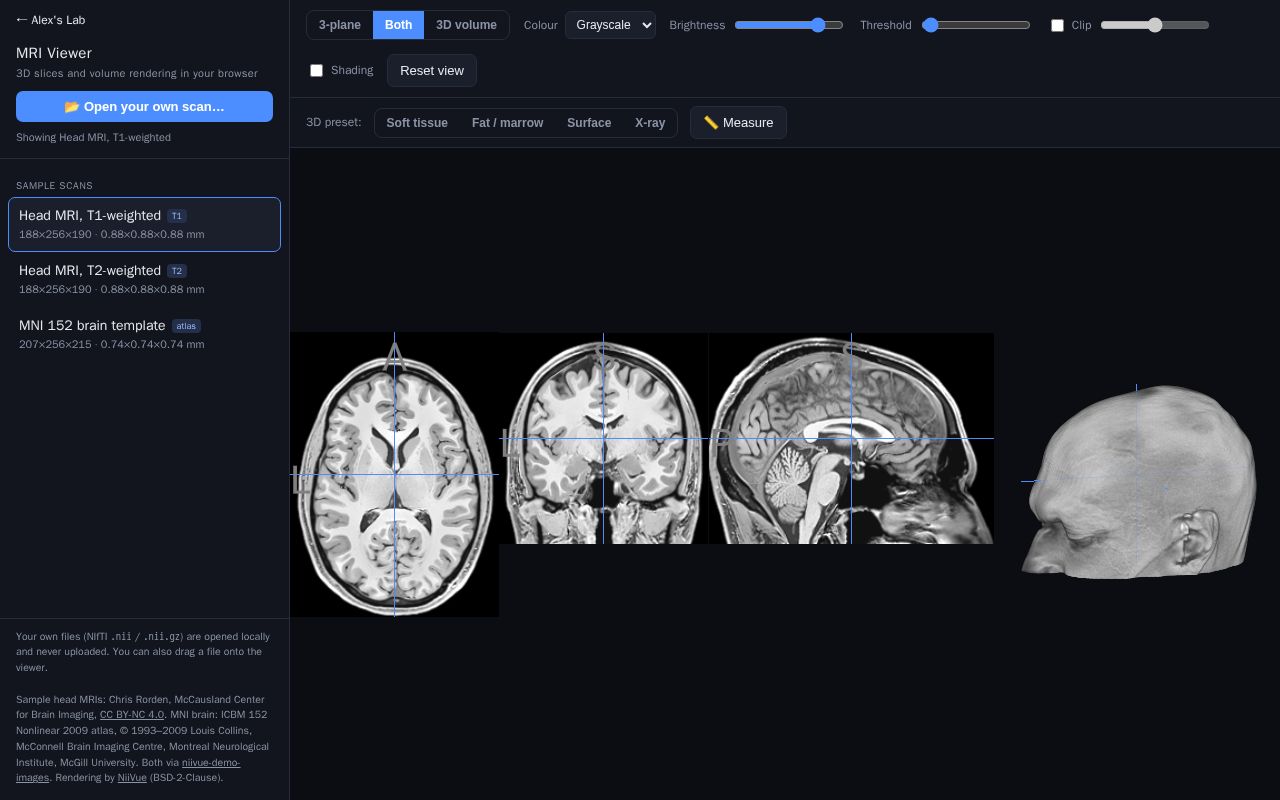Open the niivue-demo-images link
Screen dimensions: 1280x800
coord(128,770)
